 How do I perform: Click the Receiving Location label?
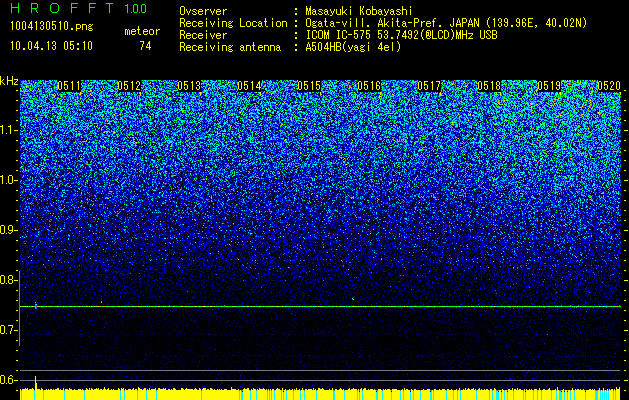(x=233, y=23)
